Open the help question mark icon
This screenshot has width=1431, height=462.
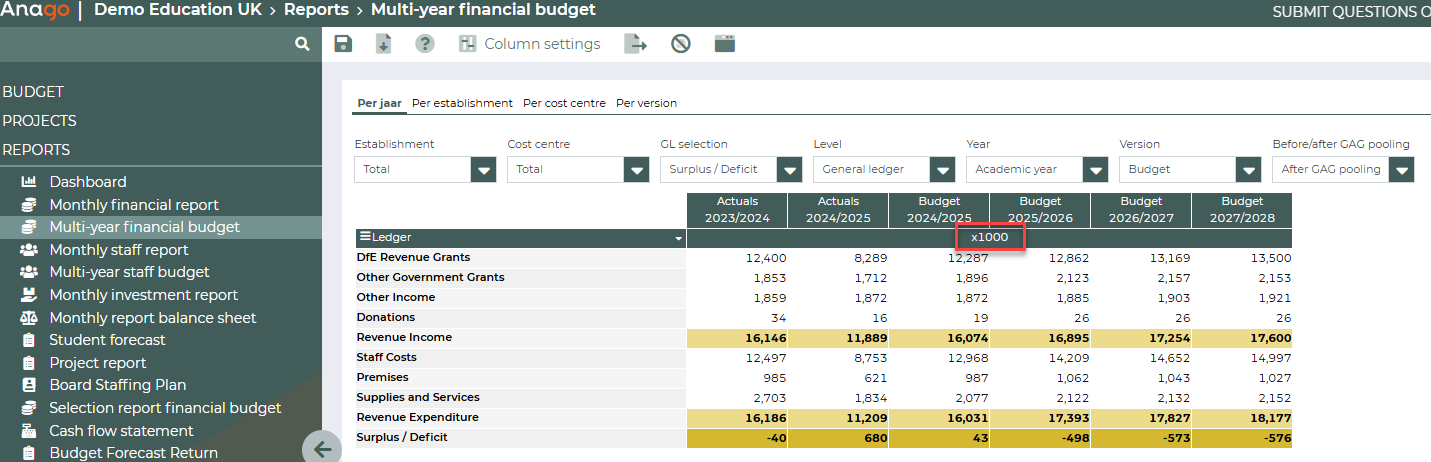click(425, 44)
